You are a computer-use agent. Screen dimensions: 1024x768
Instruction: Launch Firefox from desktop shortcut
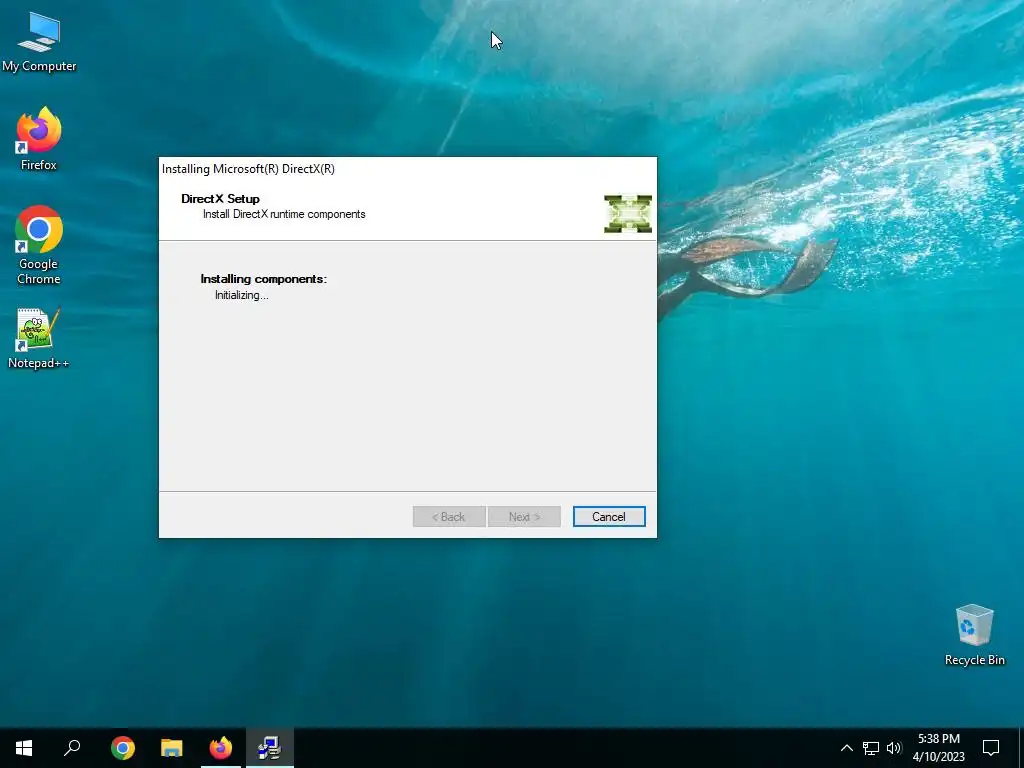point(39,139)
